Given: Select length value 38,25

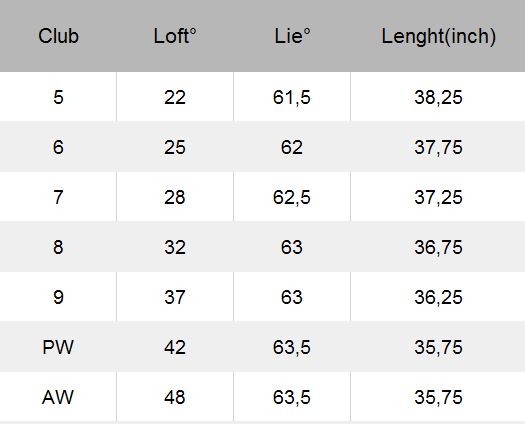Looking at the screenshot, I should (438, 97).
